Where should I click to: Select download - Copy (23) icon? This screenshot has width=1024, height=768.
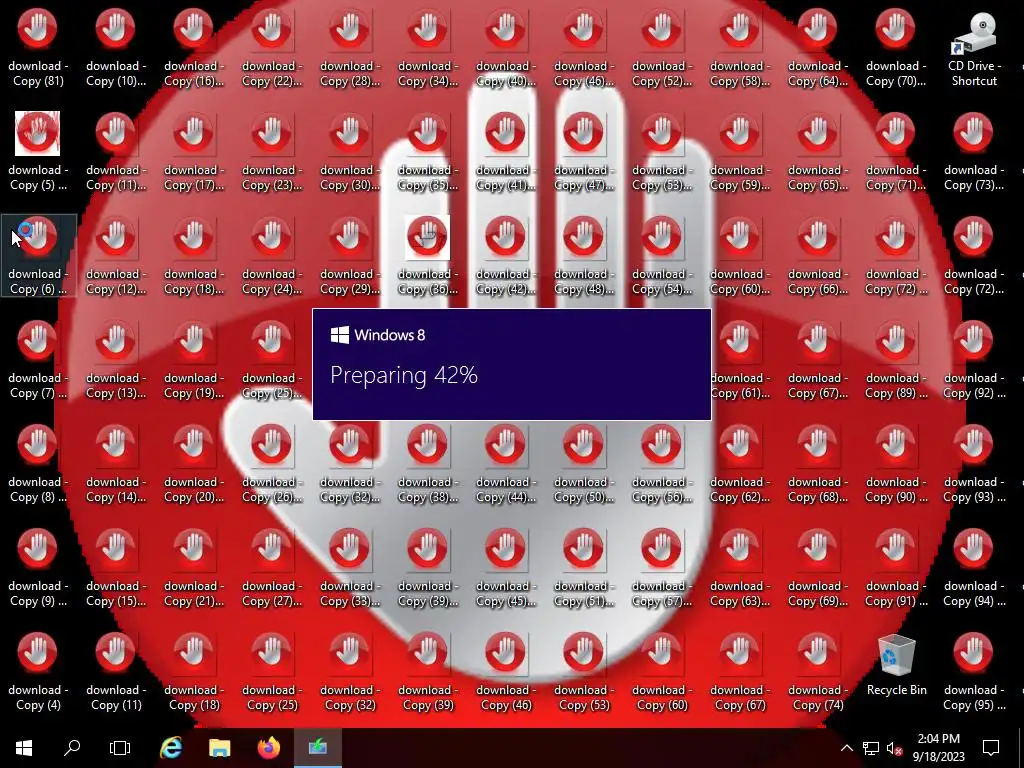[272, 153]
